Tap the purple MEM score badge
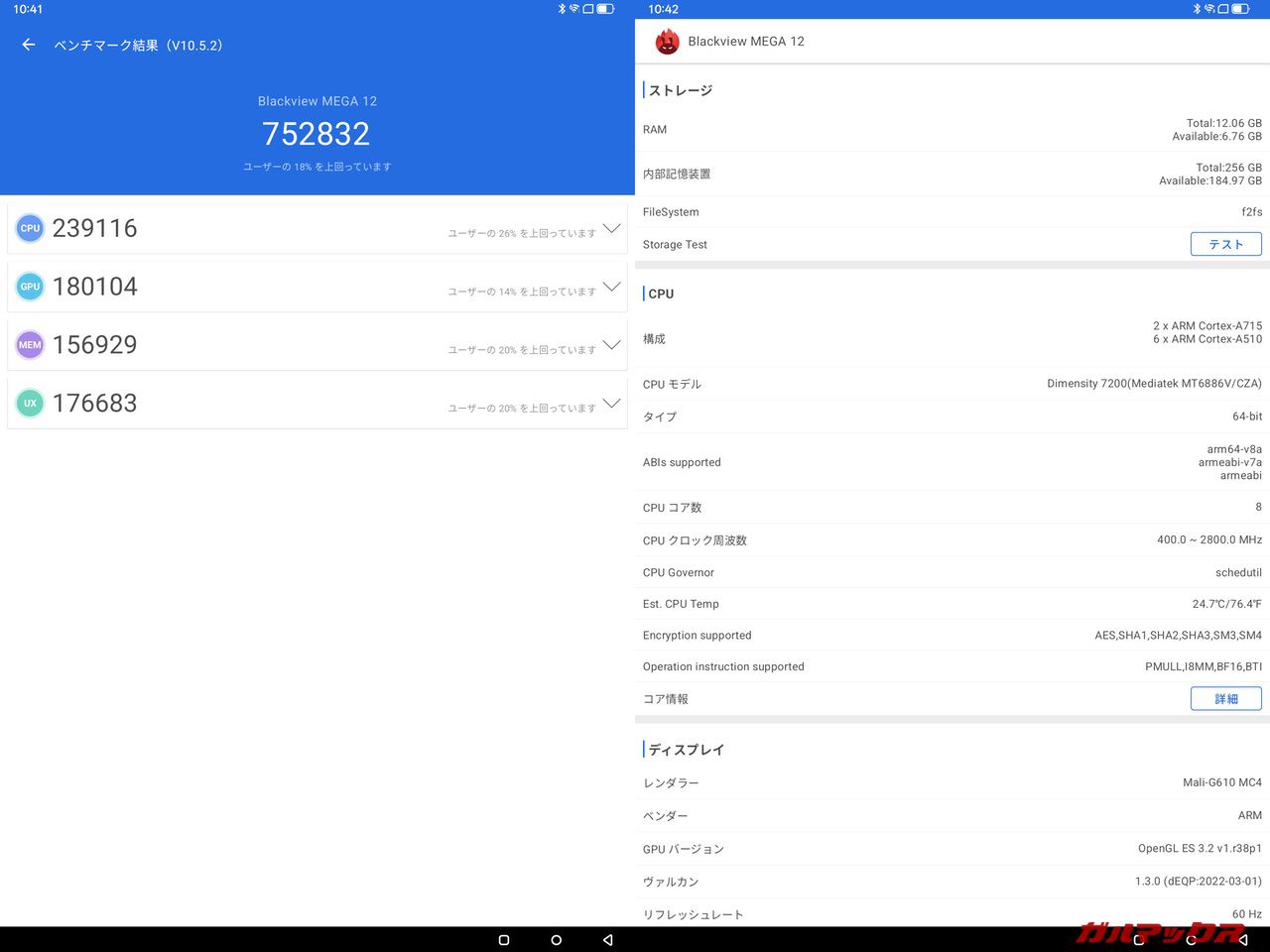Image resolution: width=1270 pixels, height=952 pixels. 31,345
